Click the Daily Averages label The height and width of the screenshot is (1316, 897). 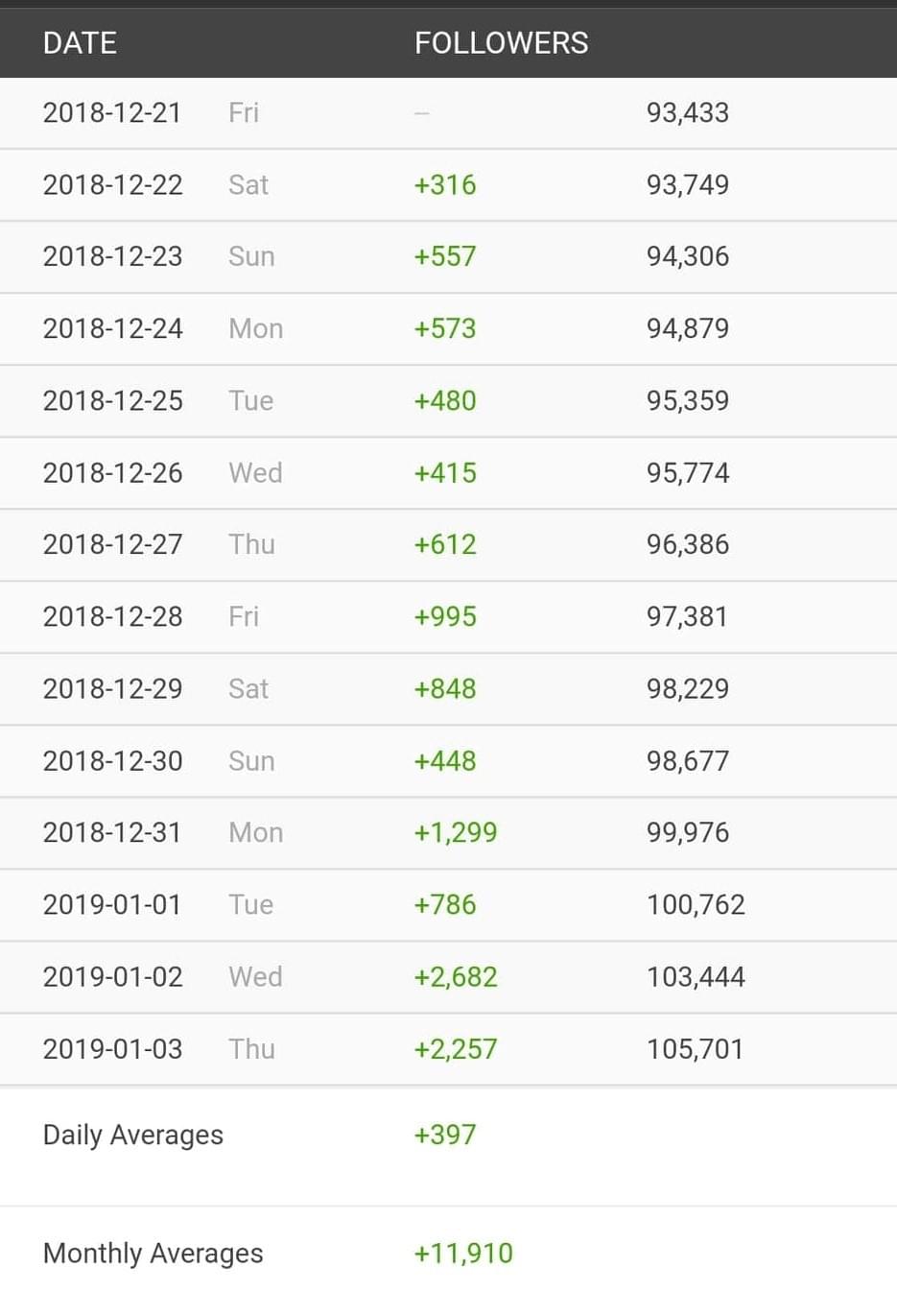pos(133,1136)
